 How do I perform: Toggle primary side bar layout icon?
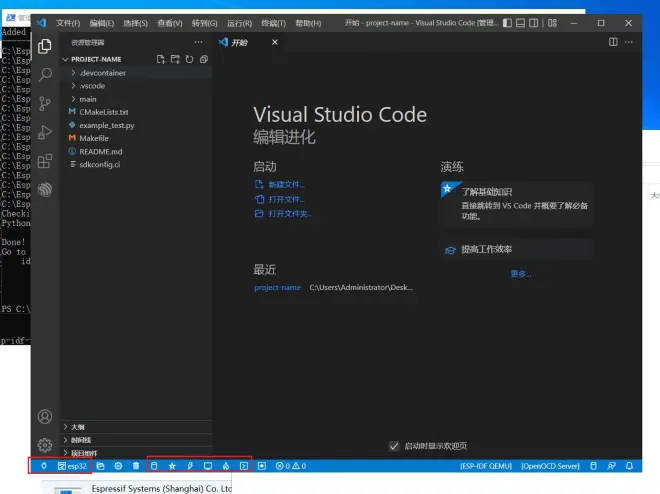coord(507,23)
